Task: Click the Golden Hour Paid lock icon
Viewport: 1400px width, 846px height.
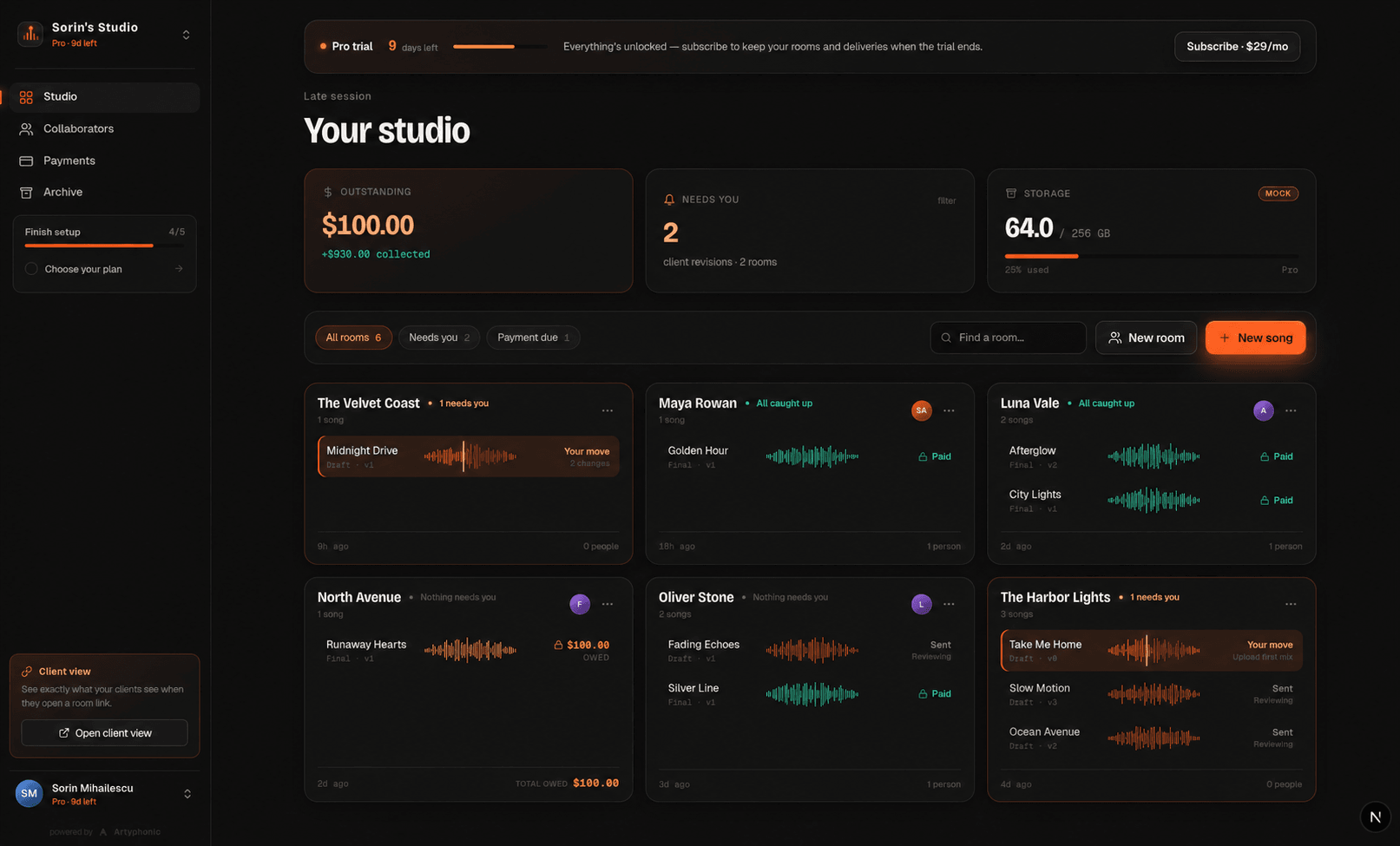Action: [923, 456]
